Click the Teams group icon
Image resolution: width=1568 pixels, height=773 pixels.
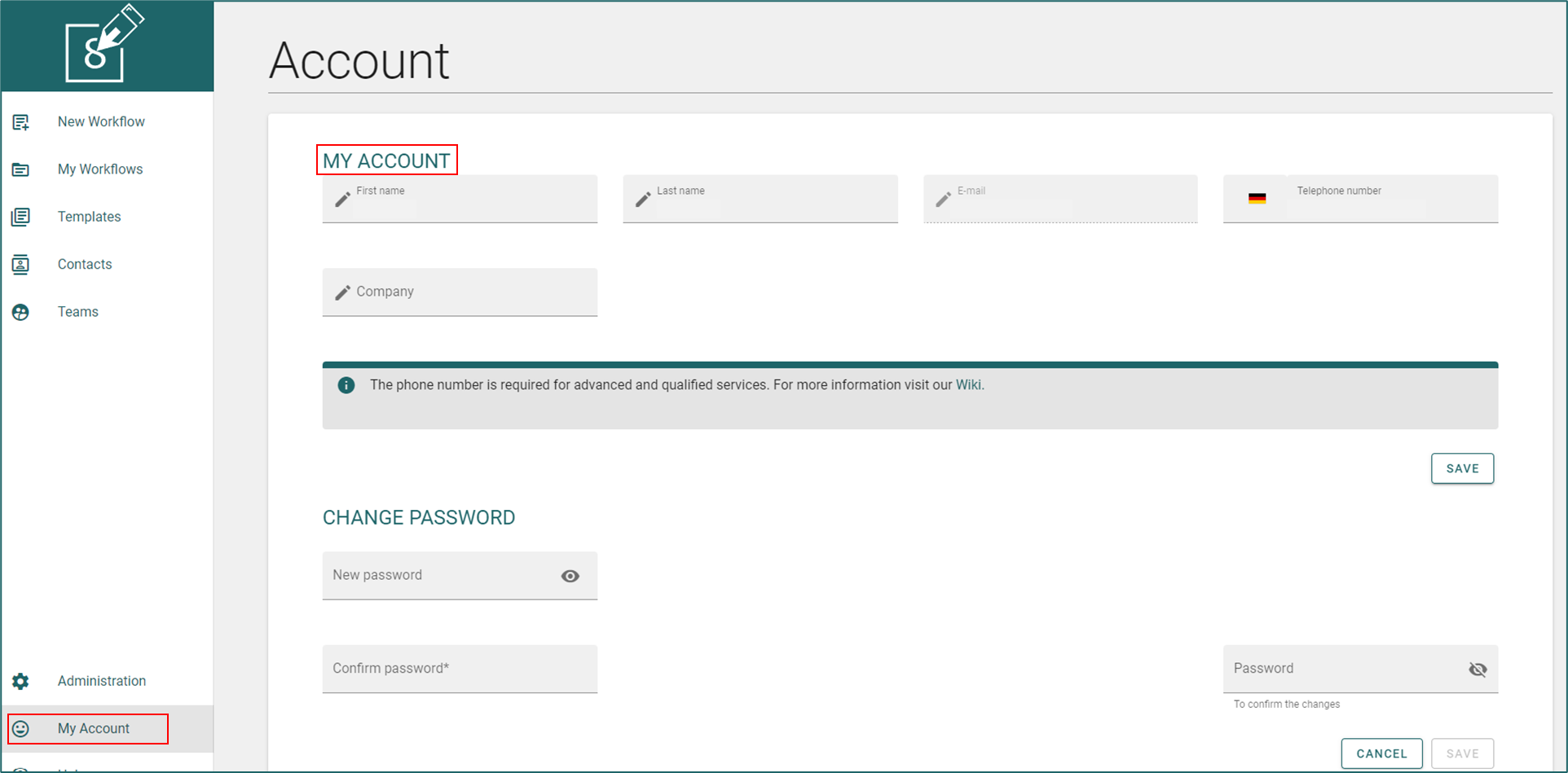click(20, 312)
